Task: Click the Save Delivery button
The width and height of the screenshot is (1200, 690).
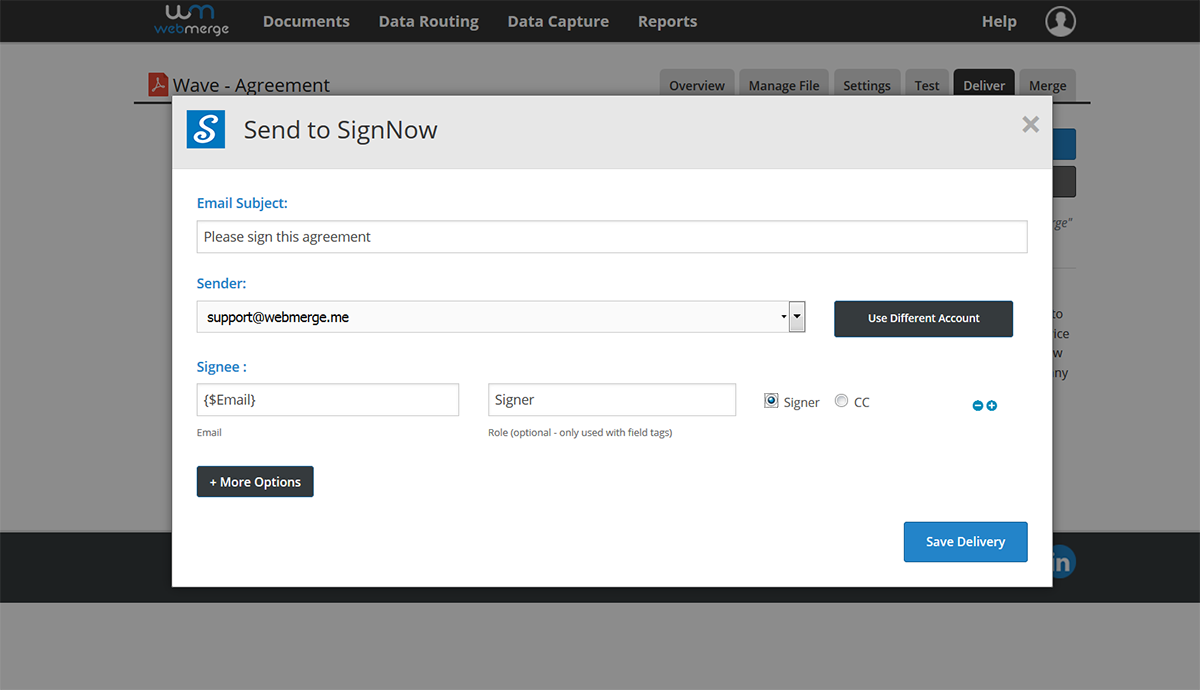Action: click(x=965, y=541)
